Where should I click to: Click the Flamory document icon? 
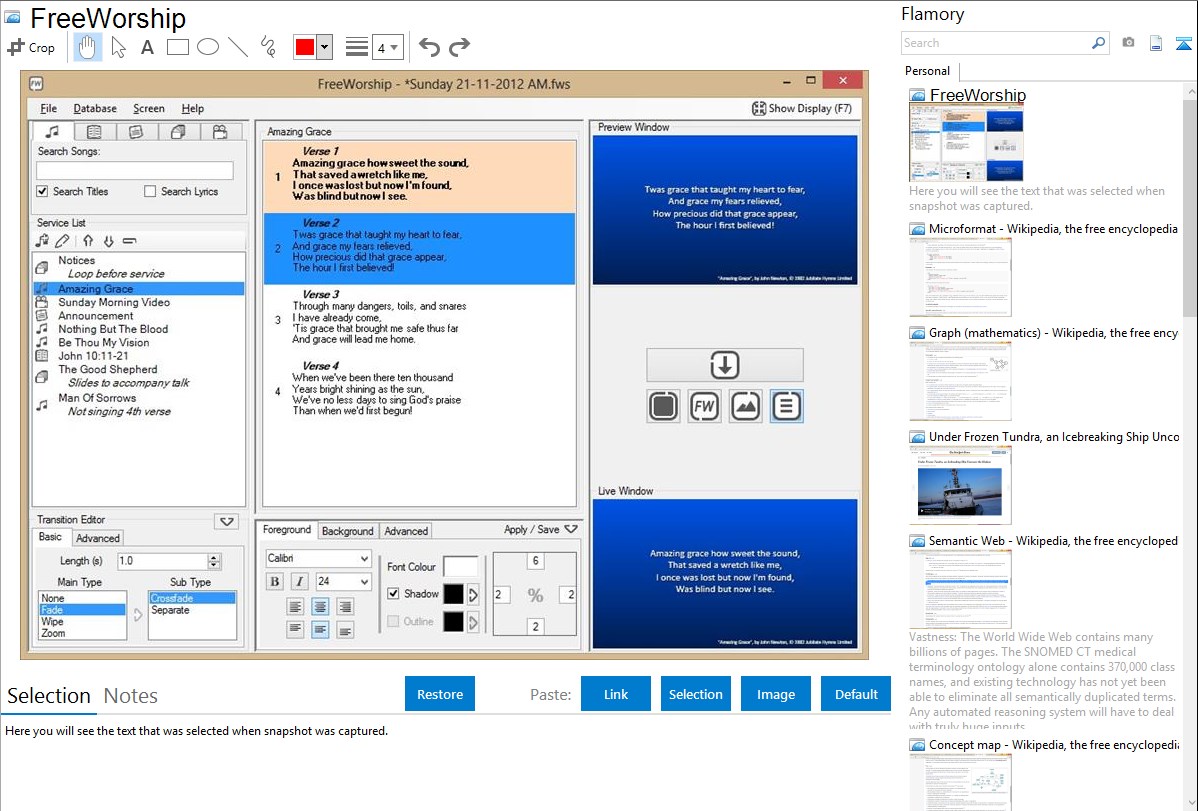(x=1156, y=43)
